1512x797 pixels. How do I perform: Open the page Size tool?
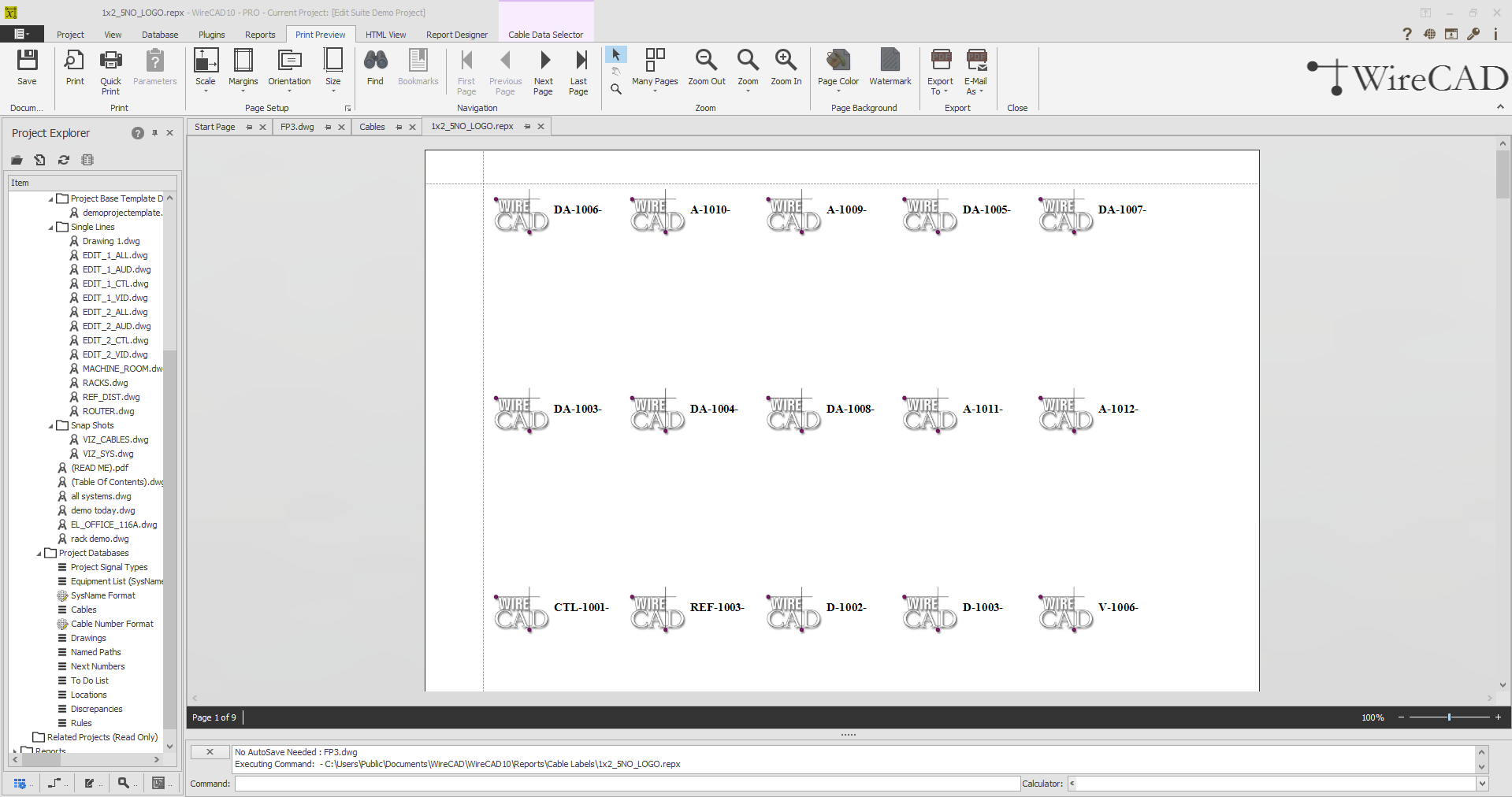click(333, 61)
